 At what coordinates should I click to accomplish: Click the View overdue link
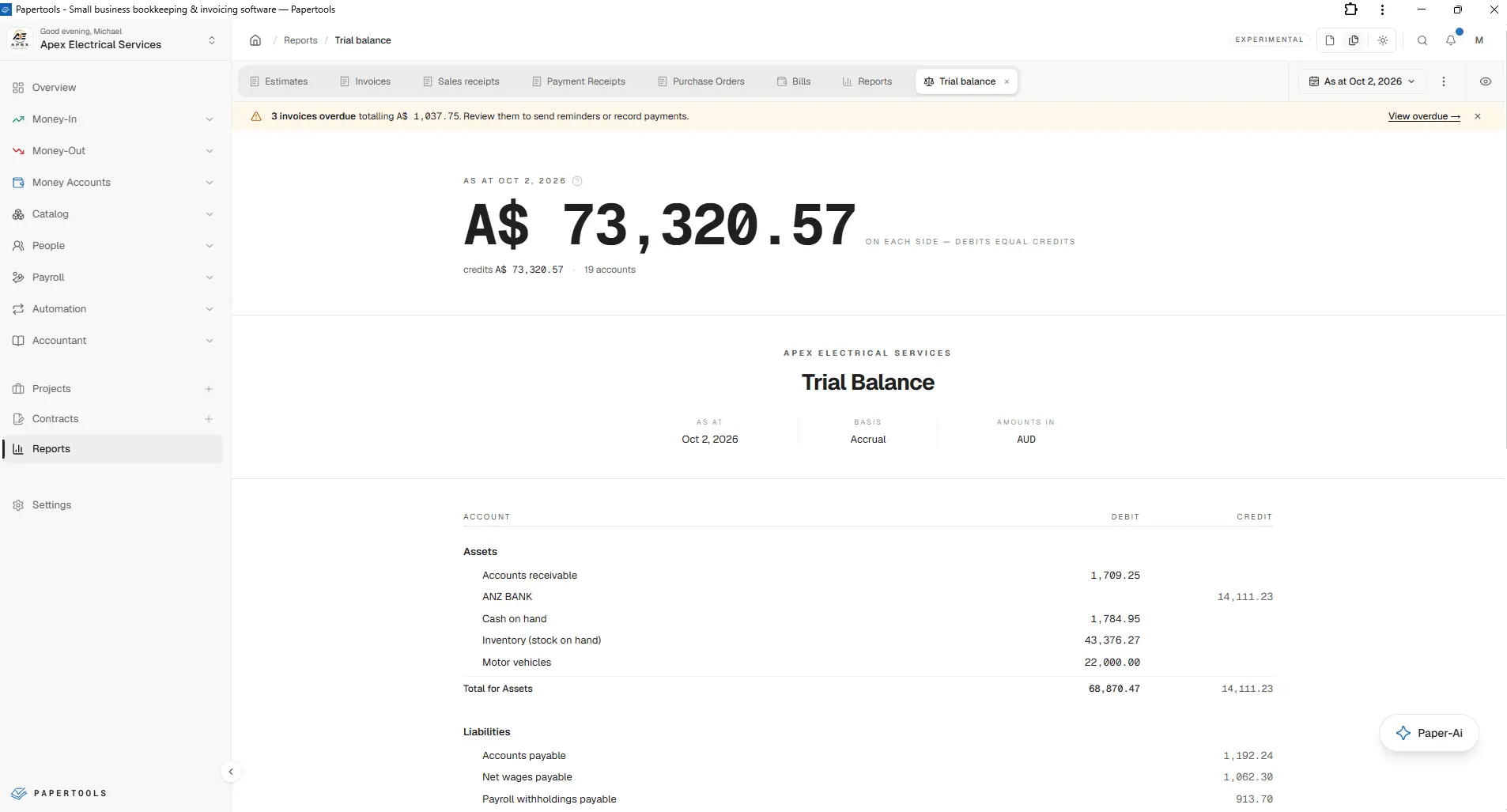point(1424,116)
